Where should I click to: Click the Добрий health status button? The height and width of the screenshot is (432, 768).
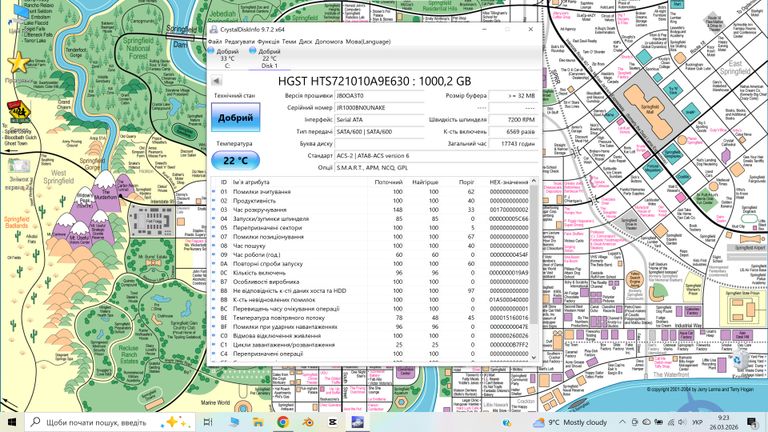[235, 117]
